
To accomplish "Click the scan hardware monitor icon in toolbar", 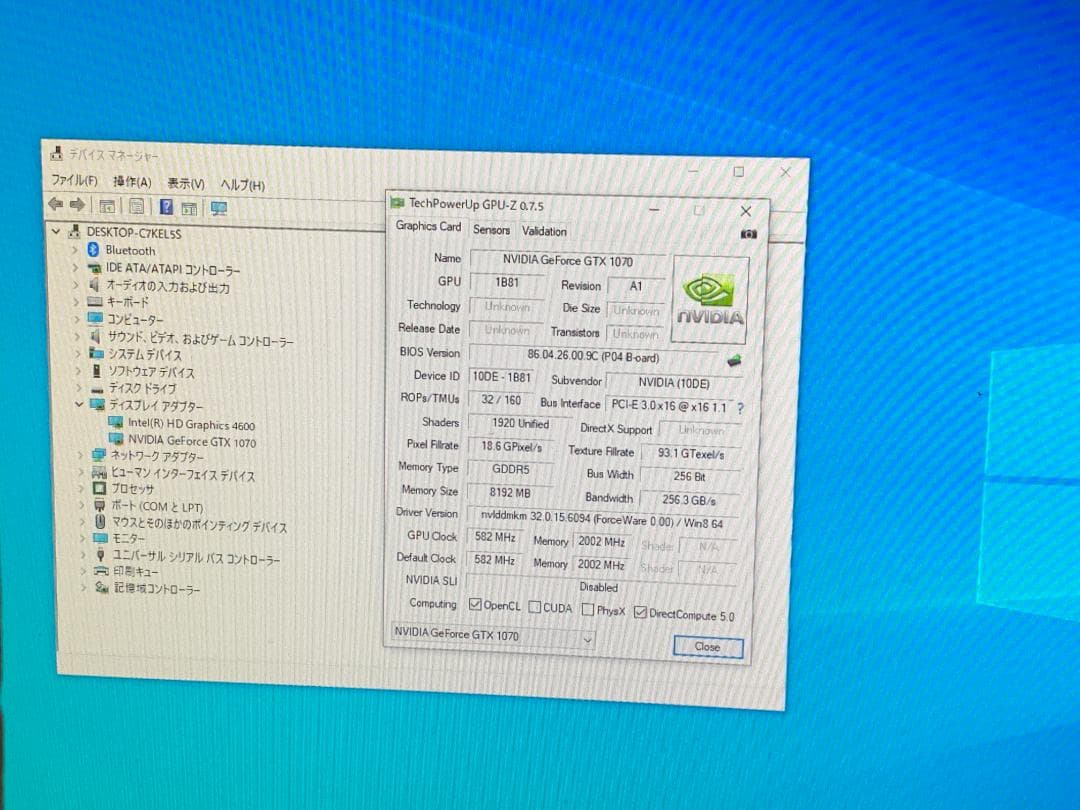I will [219, 208].
